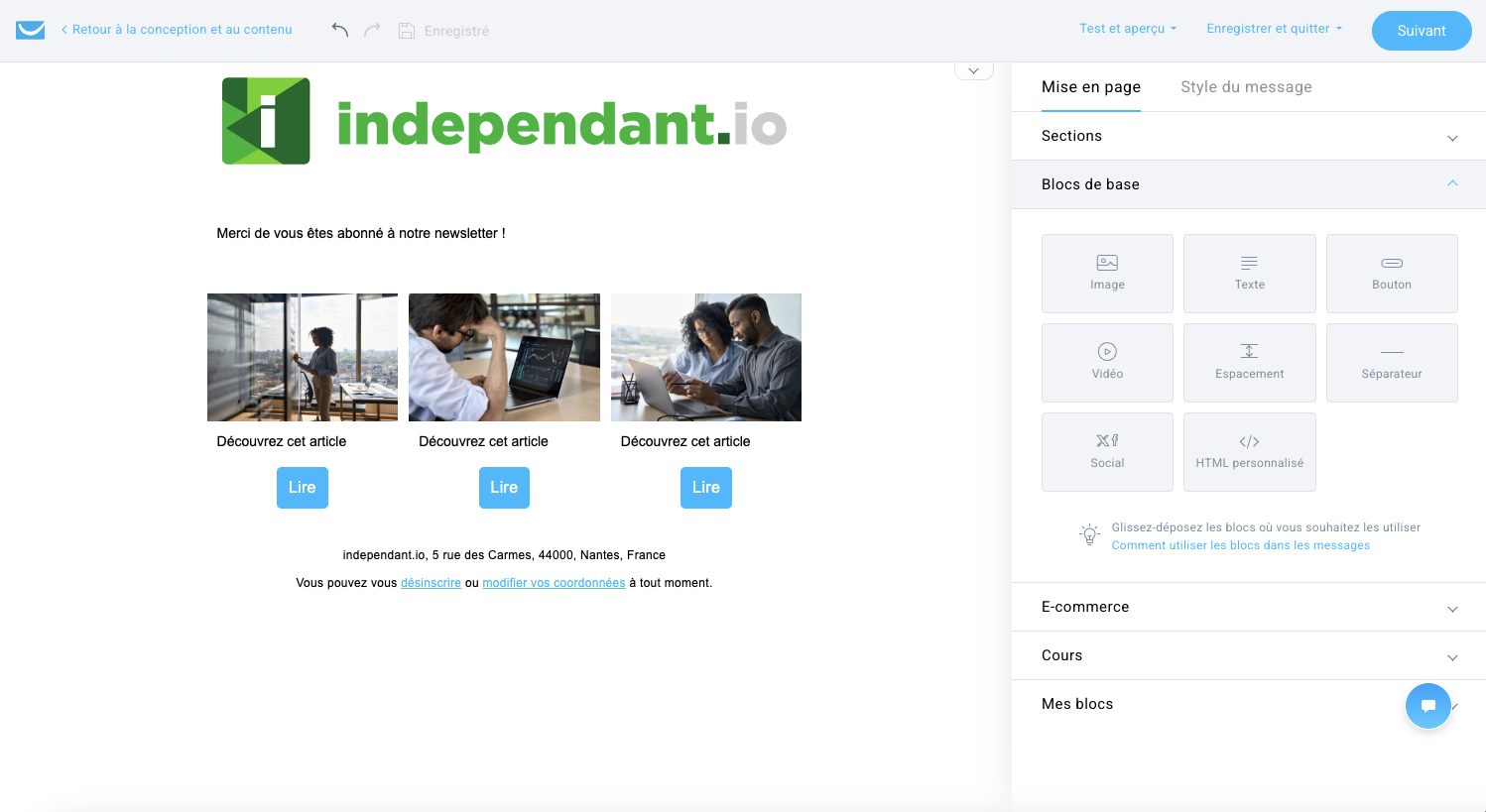Click the chevron tab above the canvas
This screenshot has width=1486, height=812.
pos(974,70)
